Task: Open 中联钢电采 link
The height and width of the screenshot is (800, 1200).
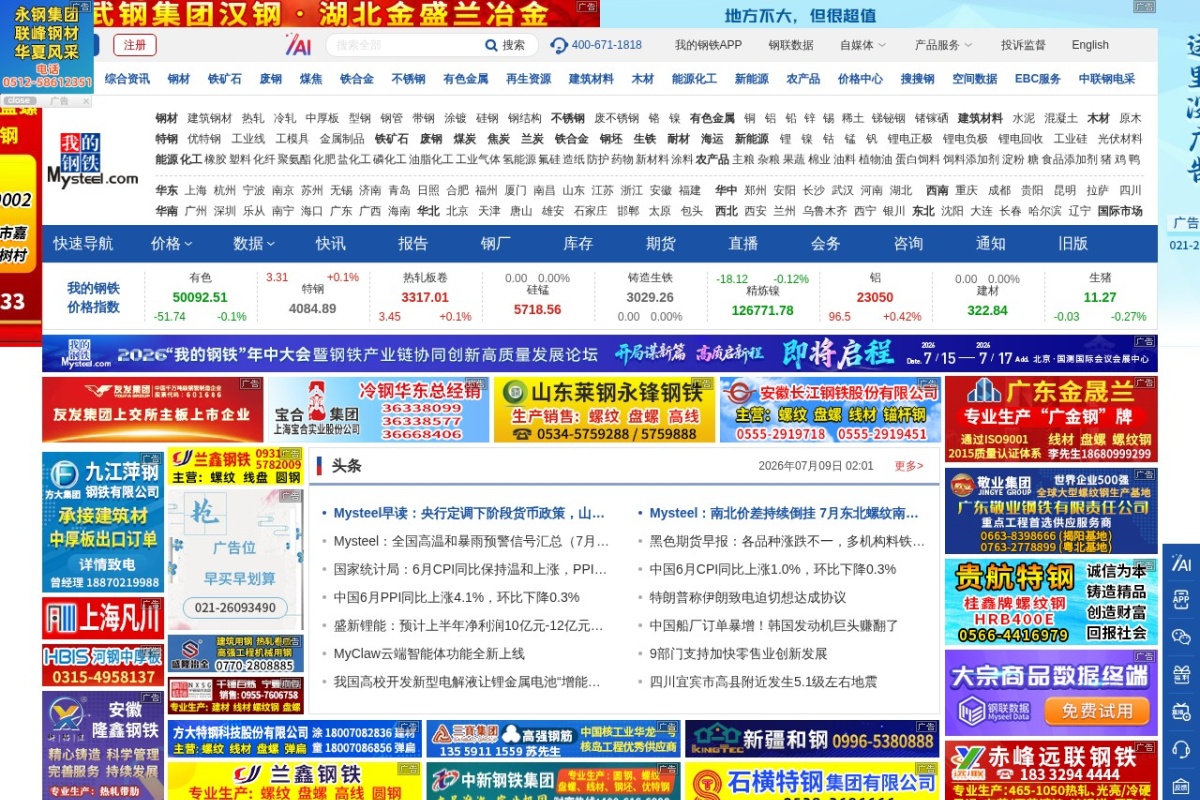Action: coord(1107,79)
